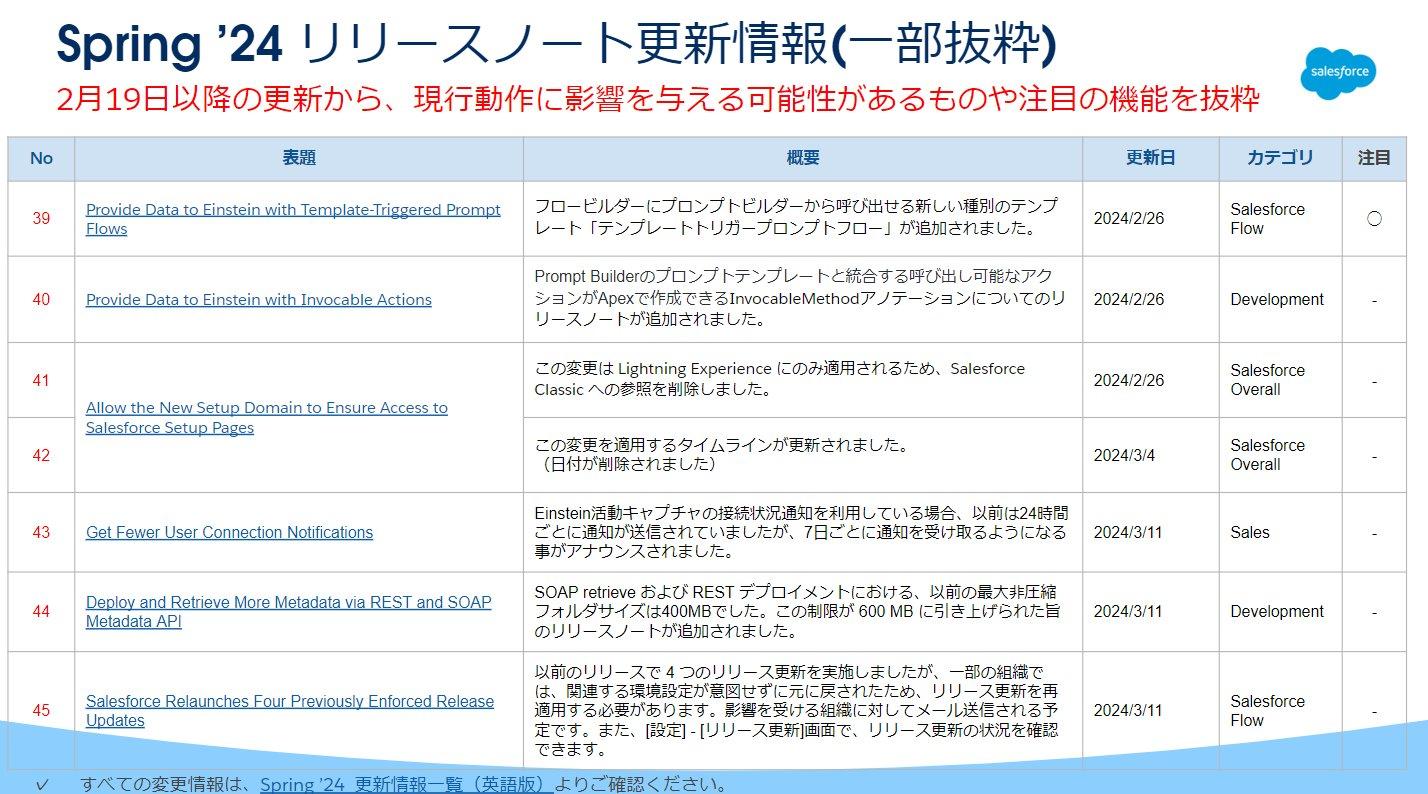Open the Spring '24 更新情報一覧（英語版） link
The height and width of the screenshot is (794, 1428).
(x=406, y=784)
